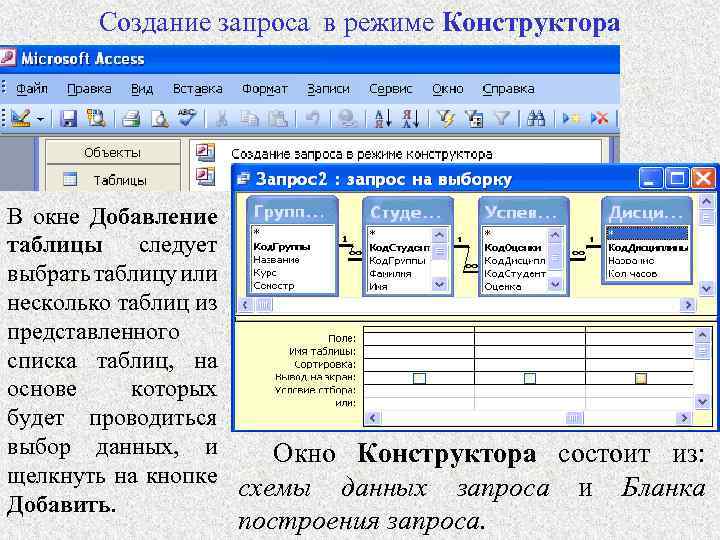Click the Microsoft Access title bar icon
The image size is (720, 540).
(x=7, y=58)
